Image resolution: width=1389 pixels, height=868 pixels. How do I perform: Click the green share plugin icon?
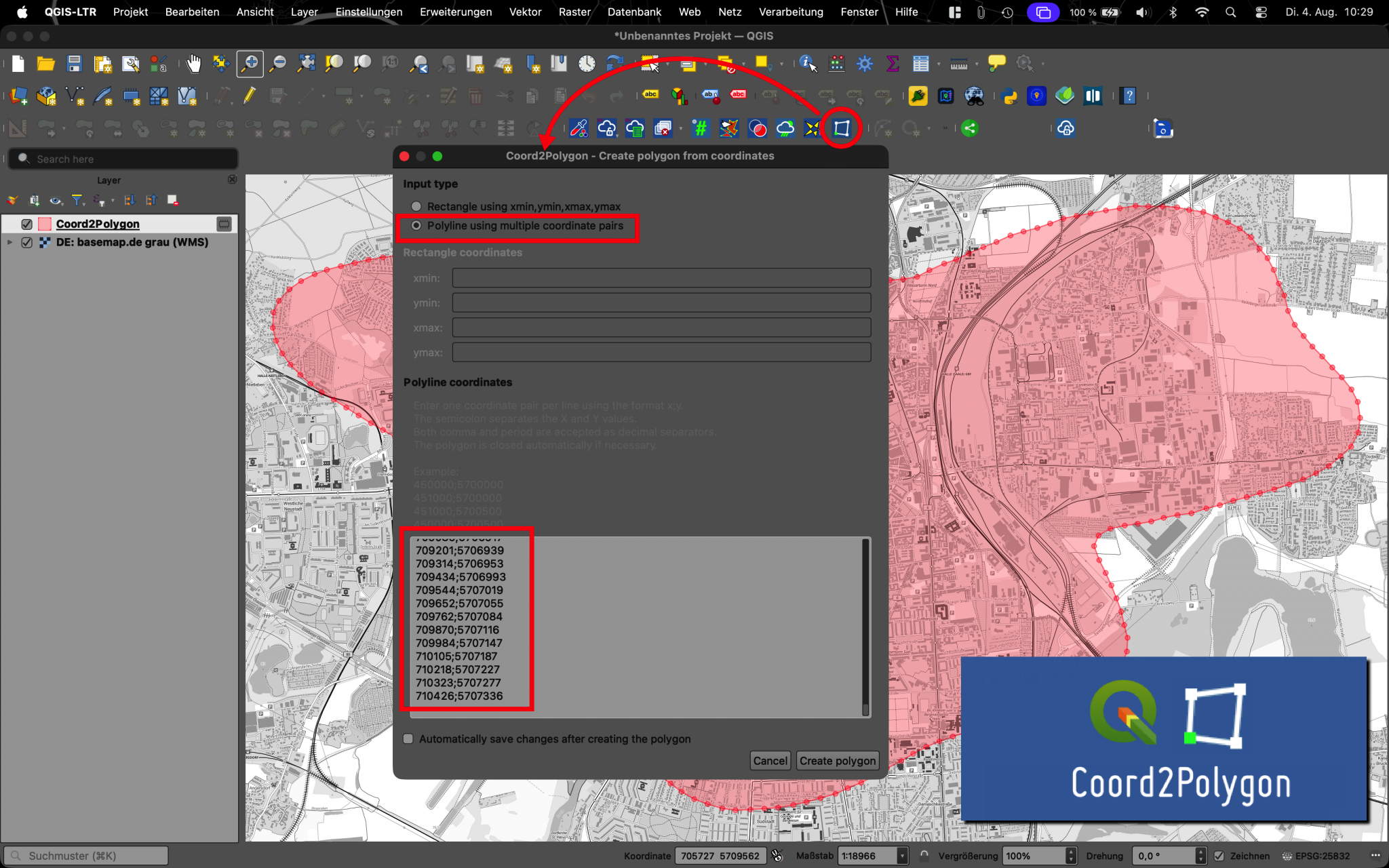[970, 128]
